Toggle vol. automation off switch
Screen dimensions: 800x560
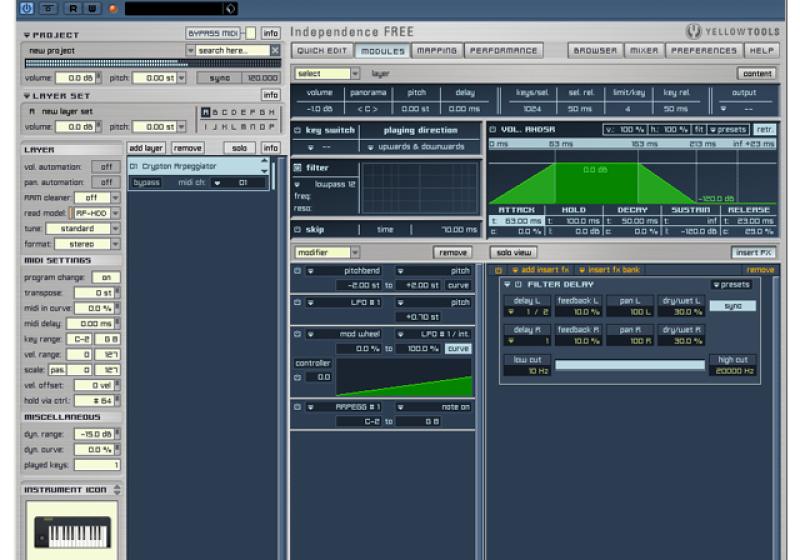pos(105,167)
